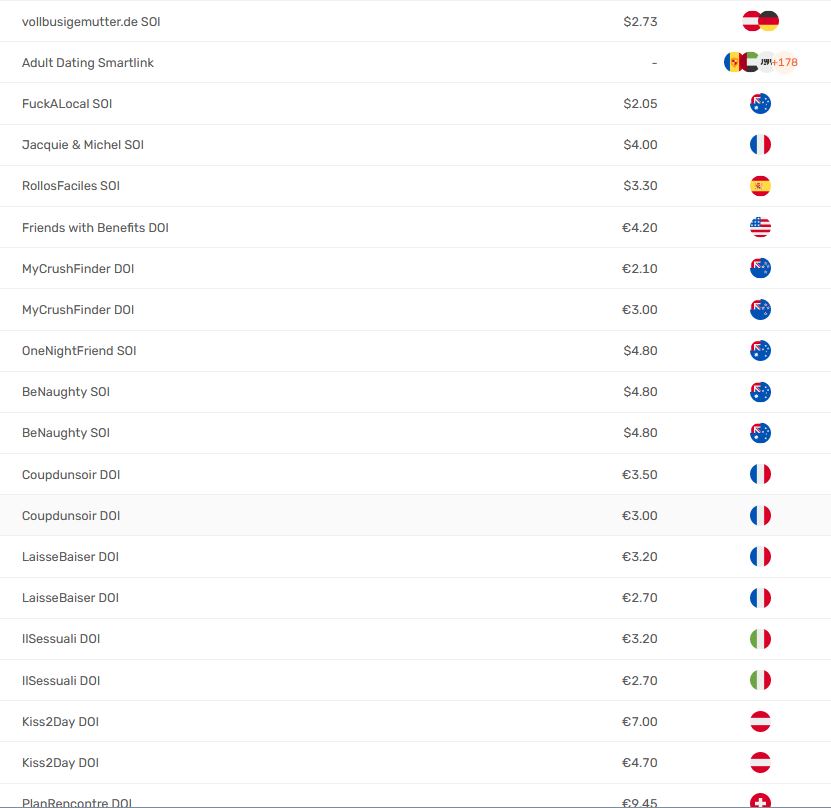Click the Austria flag for Kiss2Day €7.00
Viewport: 831px width, 808px height.
[x=760, y=722]
